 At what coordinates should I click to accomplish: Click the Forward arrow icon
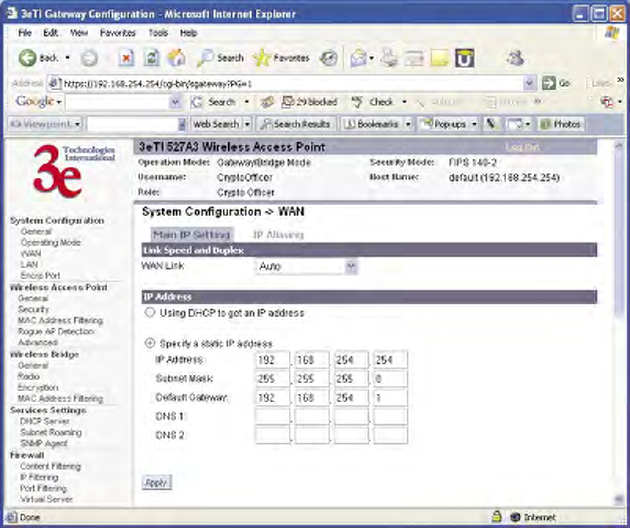[89, 59]
